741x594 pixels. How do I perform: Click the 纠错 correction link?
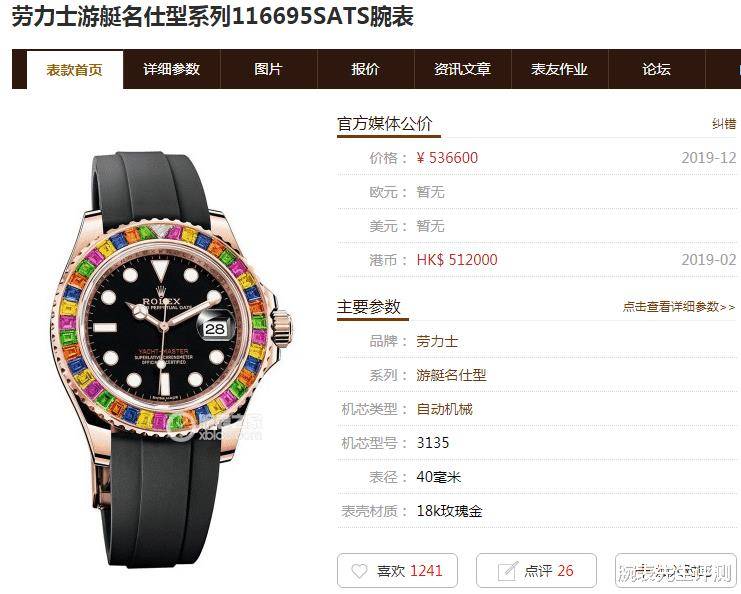pos(724,124)
